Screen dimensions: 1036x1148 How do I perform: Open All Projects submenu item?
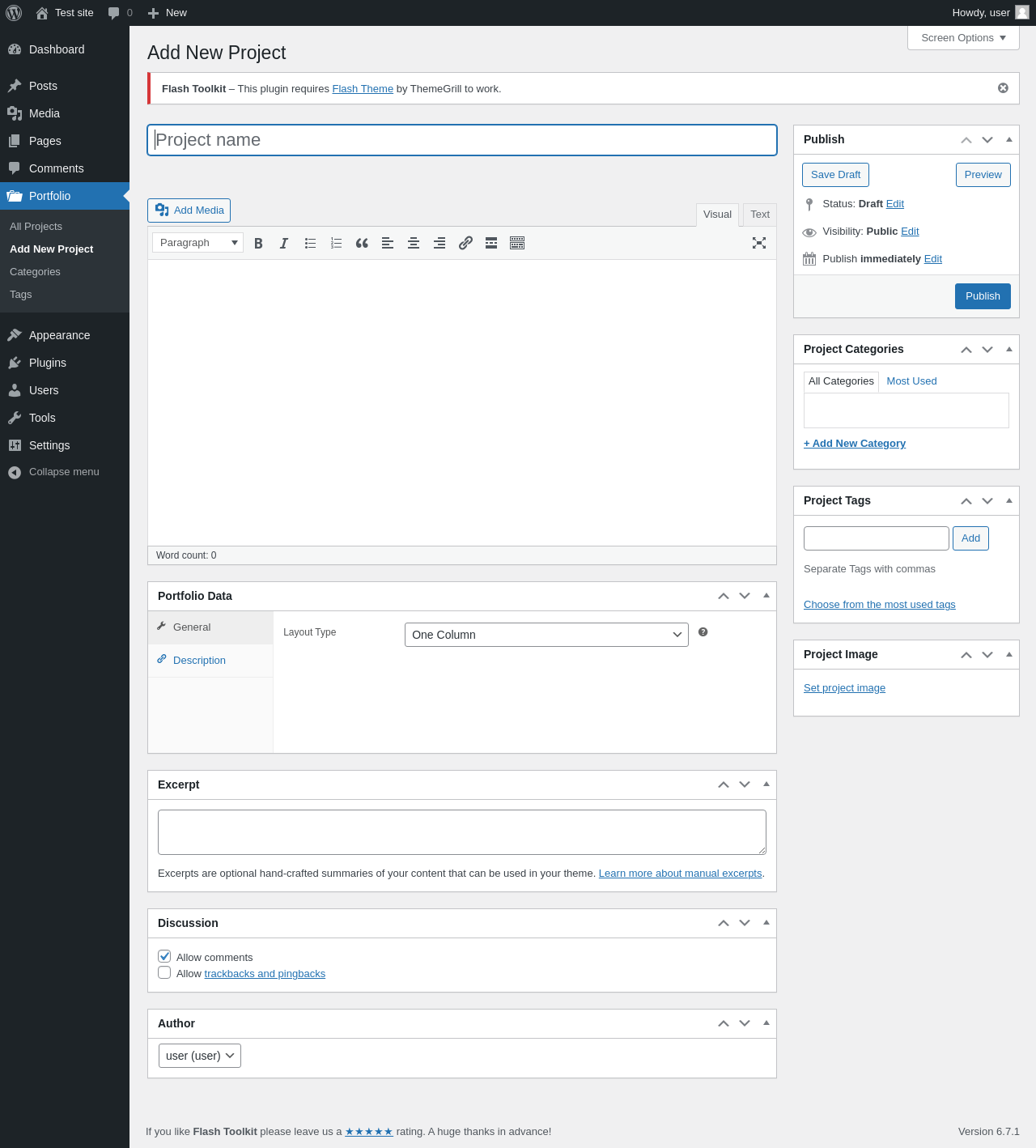[36, 227]
